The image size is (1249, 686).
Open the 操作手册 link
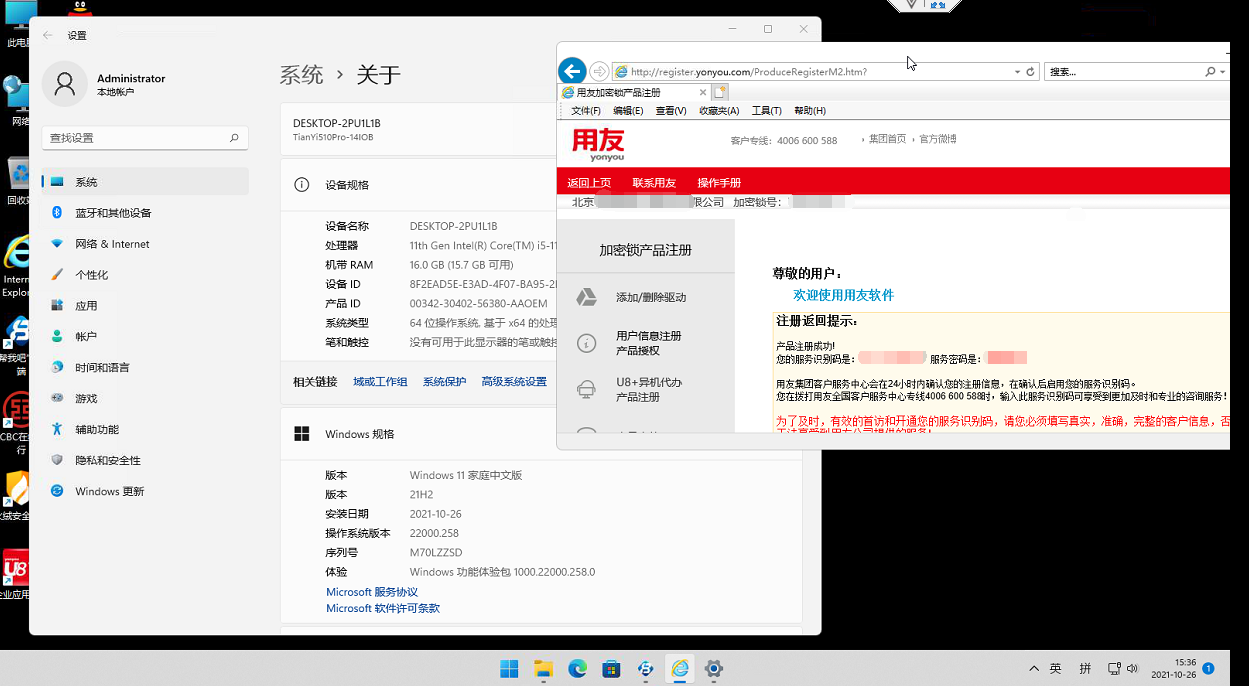coord(719,183)
